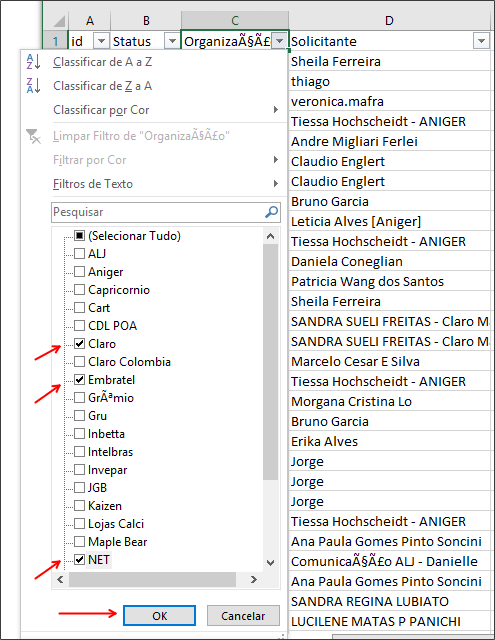Check the Capricornio checkbox

coord(79,289)
